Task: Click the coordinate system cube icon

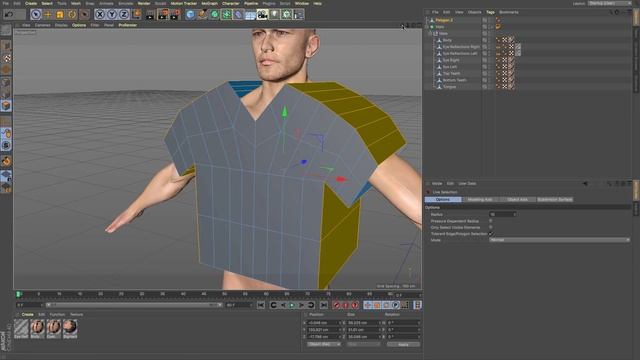Action: 137,15
